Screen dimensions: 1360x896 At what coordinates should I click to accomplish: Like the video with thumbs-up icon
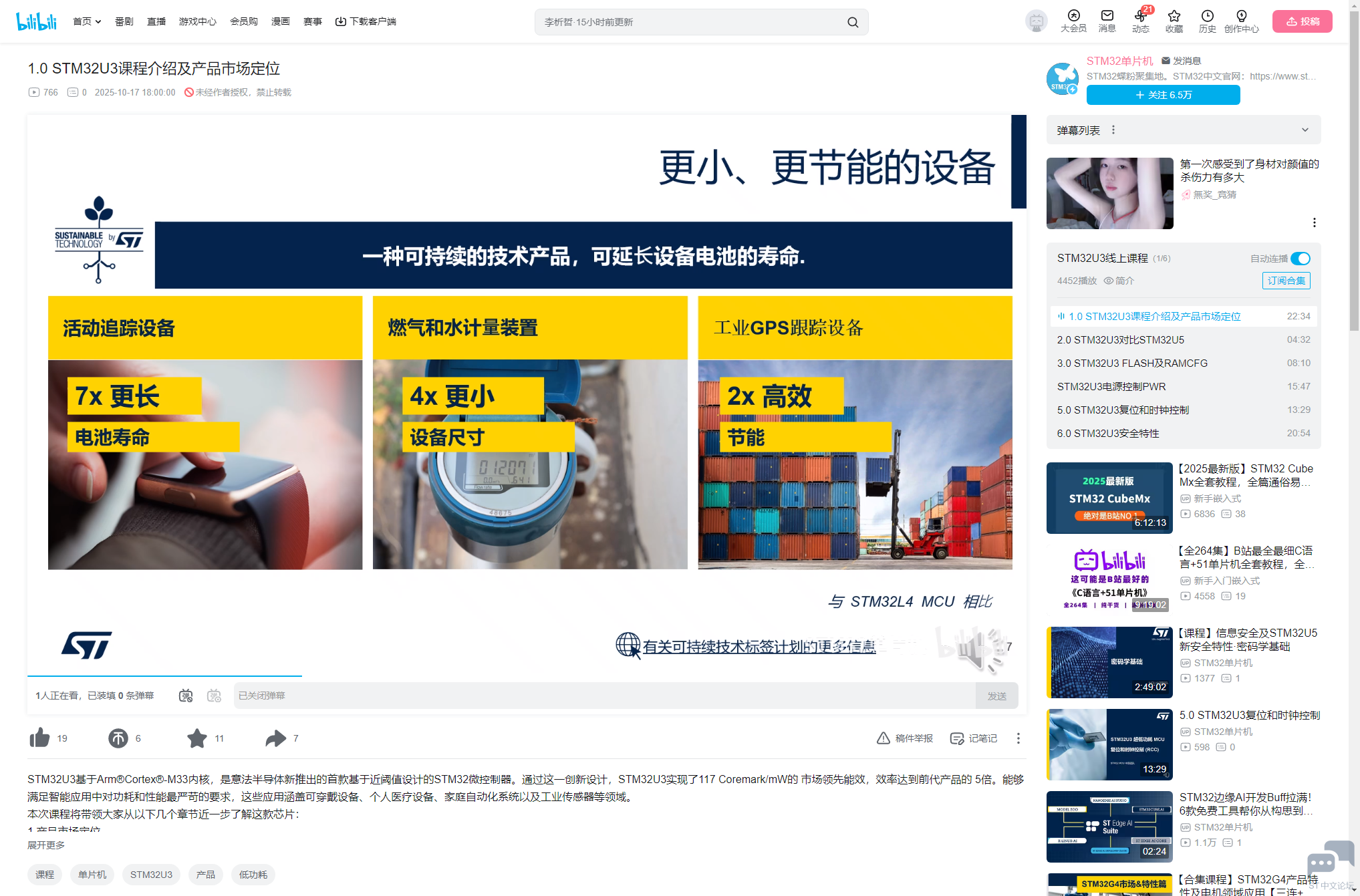[x=39, y=738]
